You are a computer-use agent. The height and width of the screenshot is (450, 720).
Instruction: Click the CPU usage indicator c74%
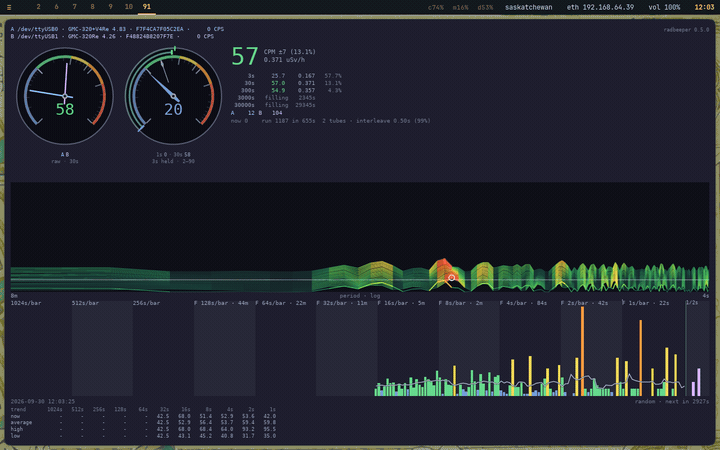436,7
